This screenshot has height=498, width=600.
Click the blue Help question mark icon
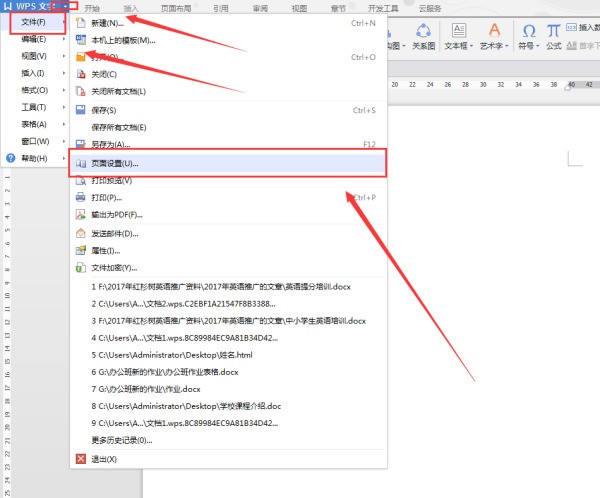point(11,158)
